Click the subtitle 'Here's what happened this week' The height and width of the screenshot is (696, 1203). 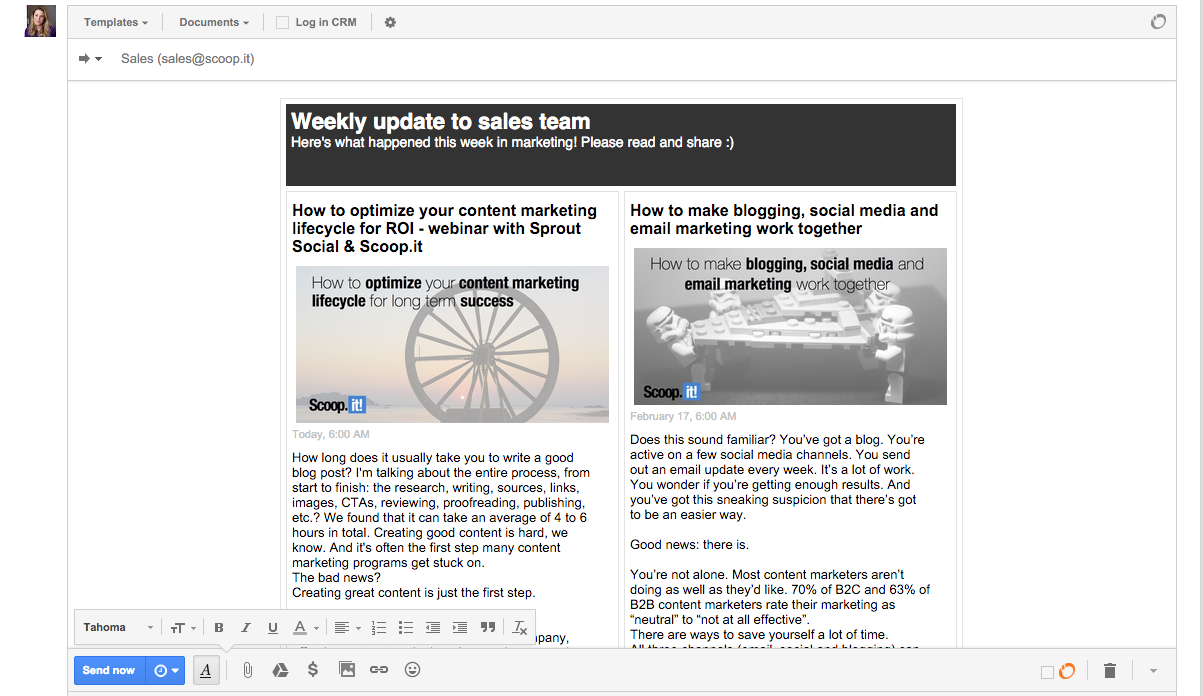(512, 143)
